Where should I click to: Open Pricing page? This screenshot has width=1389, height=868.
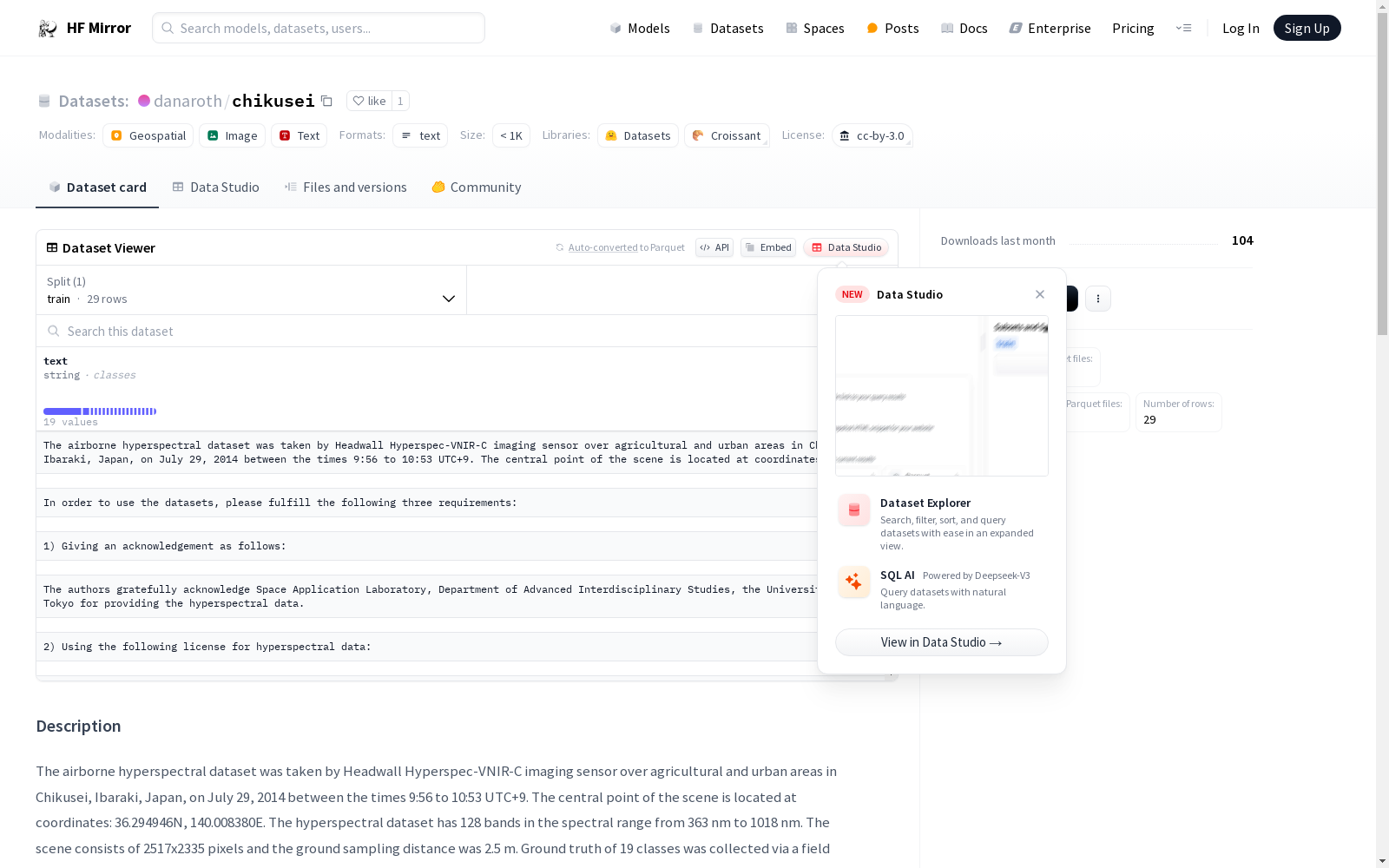pyautogui.click(x=1133, y=28)
